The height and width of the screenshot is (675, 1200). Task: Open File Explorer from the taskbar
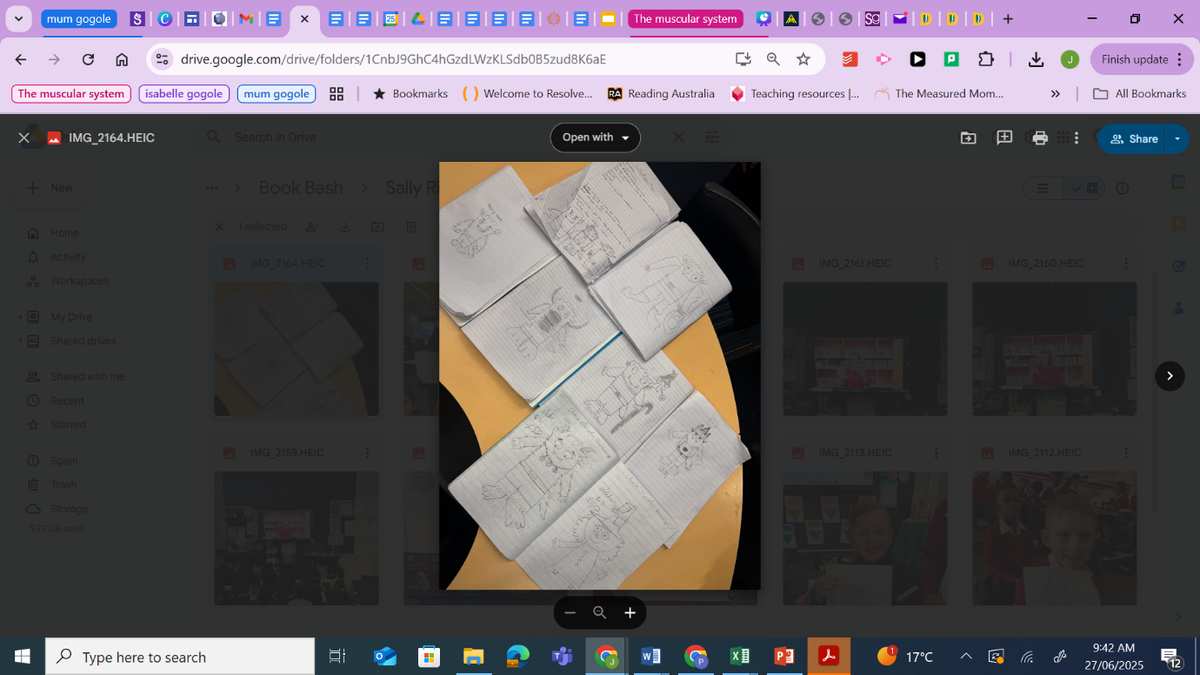473,657
